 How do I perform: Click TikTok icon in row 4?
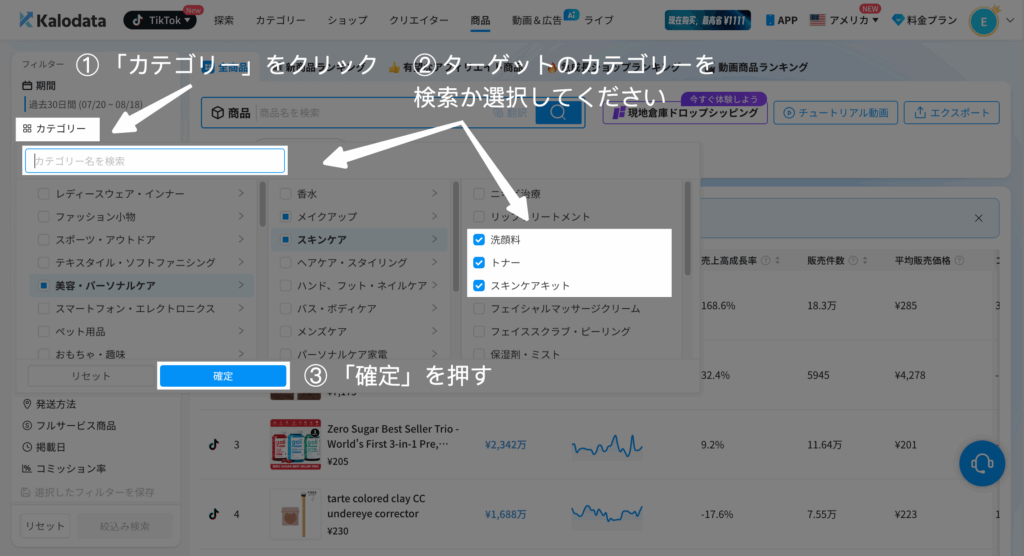pyautogui.click(x=214, y=514)
